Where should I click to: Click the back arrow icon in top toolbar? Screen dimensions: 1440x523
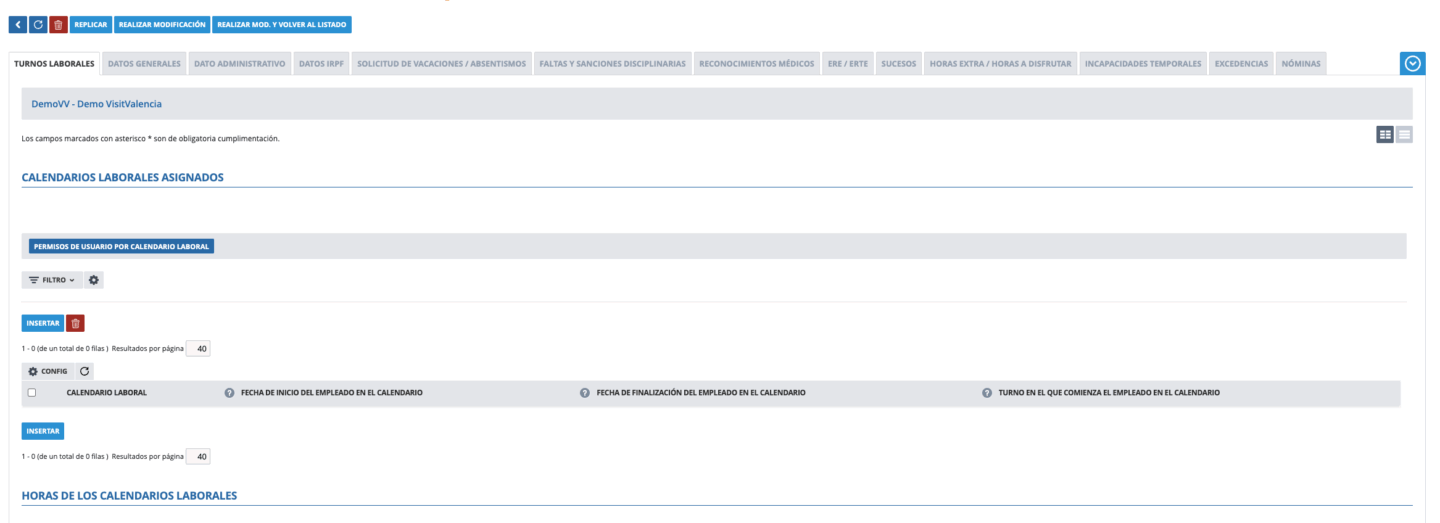[16, 23]
